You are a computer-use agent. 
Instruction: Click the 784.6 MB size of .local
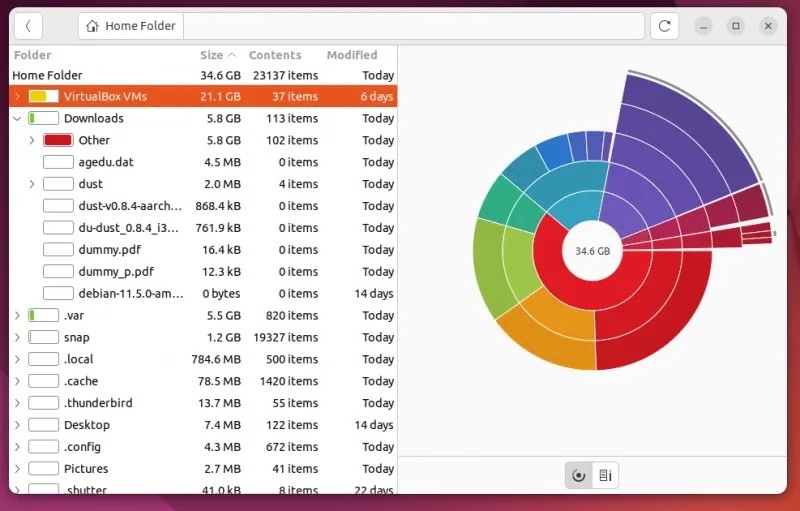point(216,360)
